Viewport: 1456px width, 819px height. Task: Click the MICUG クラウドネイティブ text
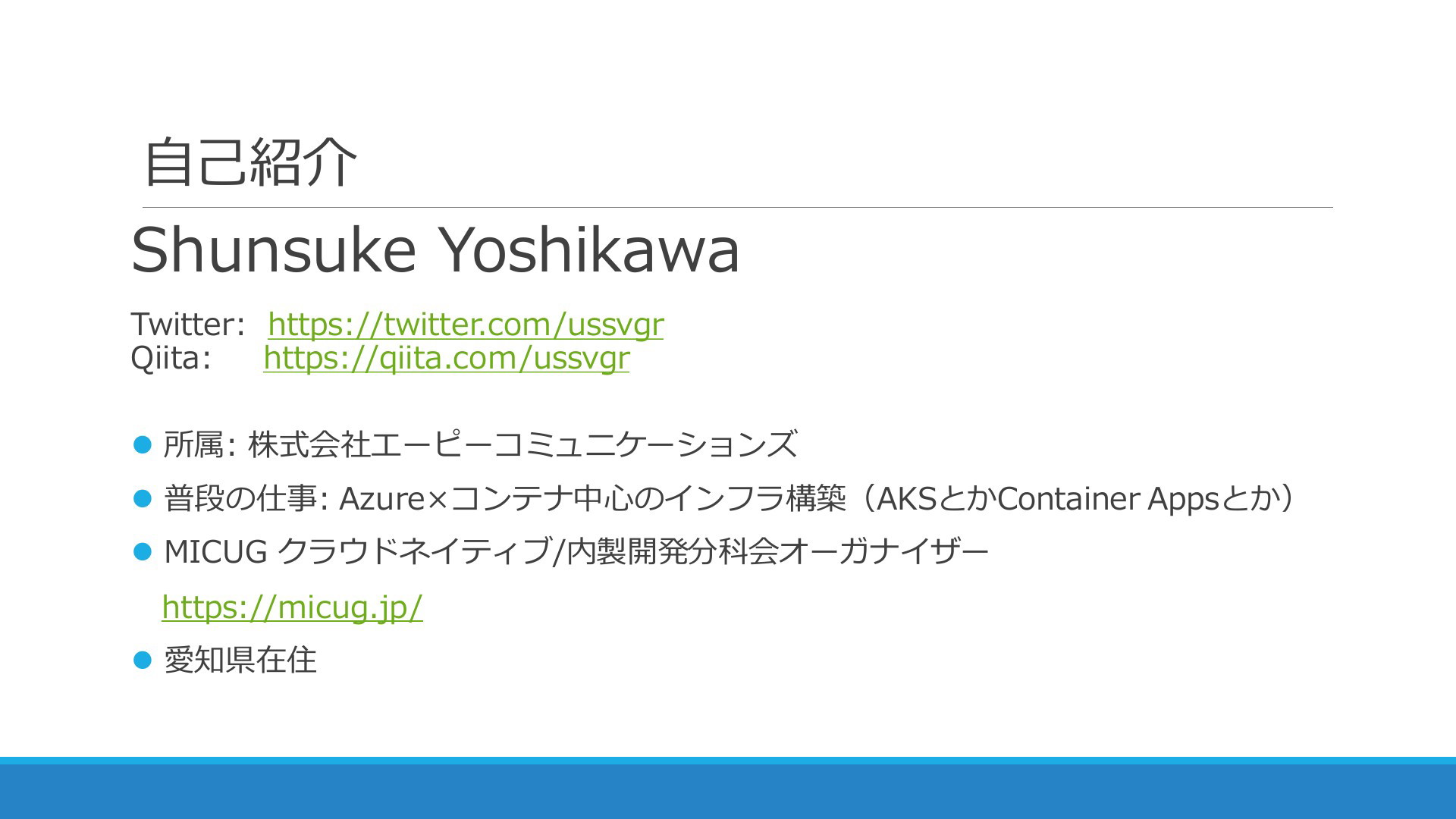(x=356, y=552)
